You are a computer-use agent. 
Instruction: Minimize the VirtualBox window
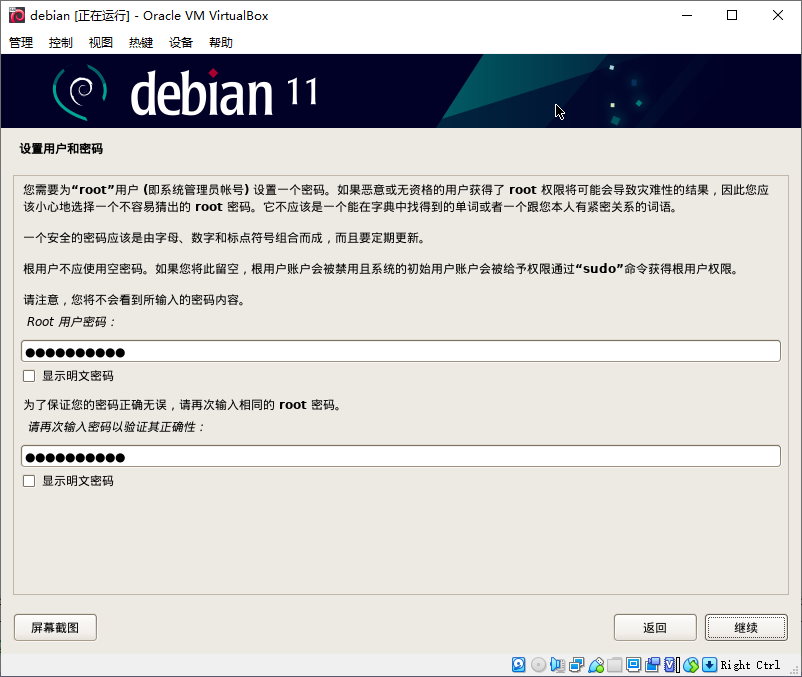tap(687, 15)
